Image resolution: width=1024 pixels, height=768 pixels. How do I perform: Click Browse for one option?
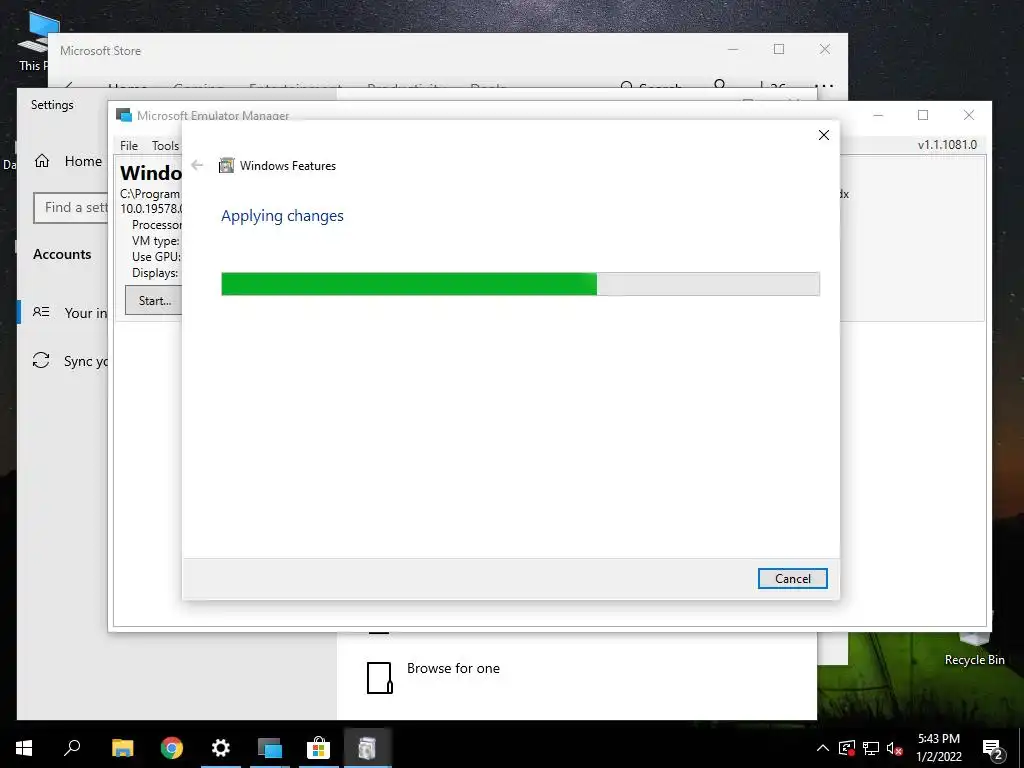(x=453, y=668)
